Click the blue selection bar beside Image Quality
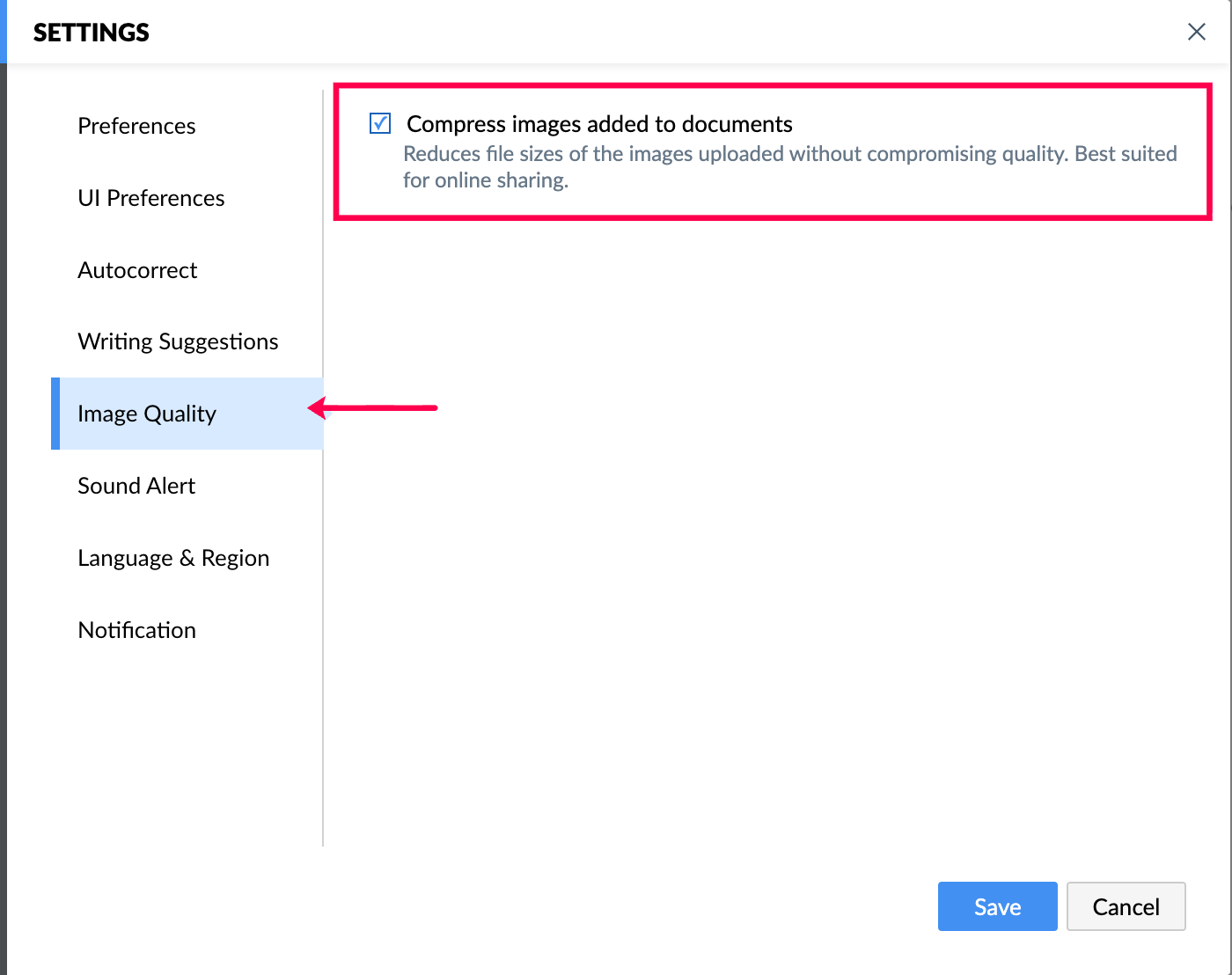Screen dimensions: 1232x975 click(x=55, y=414)
